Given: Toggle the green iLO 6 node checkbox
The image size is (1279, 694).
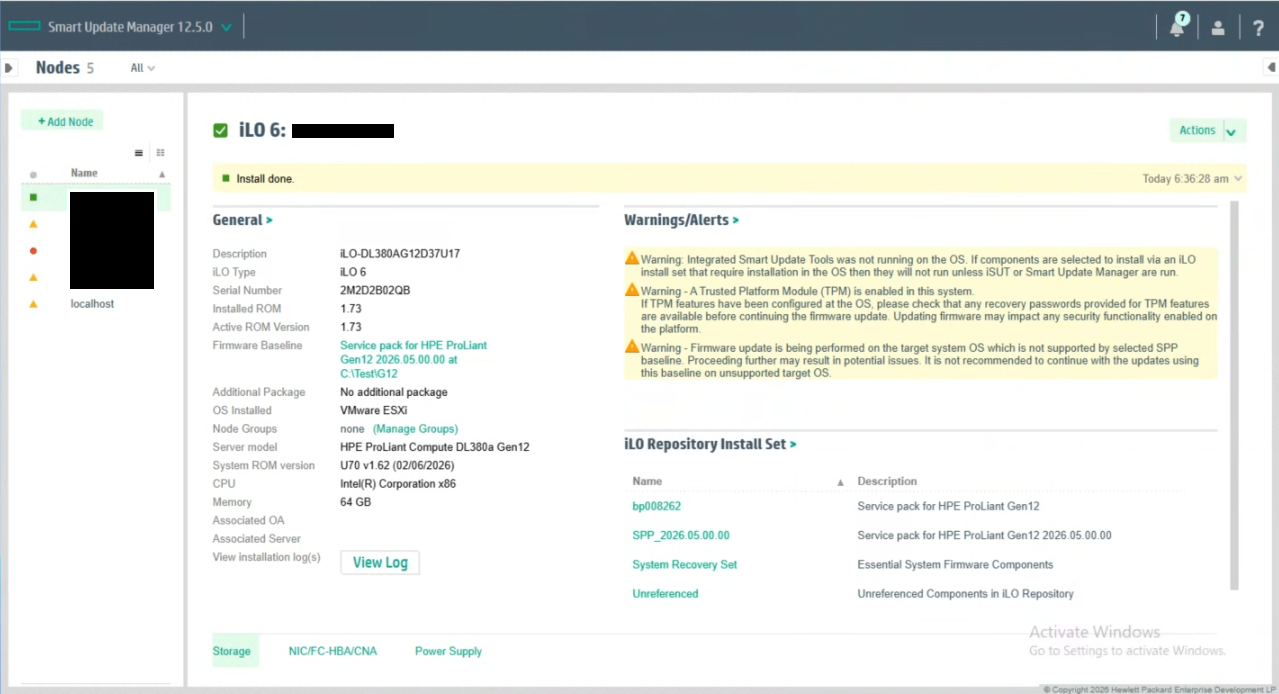Looking at the screenshot, I should click(220, 130).
